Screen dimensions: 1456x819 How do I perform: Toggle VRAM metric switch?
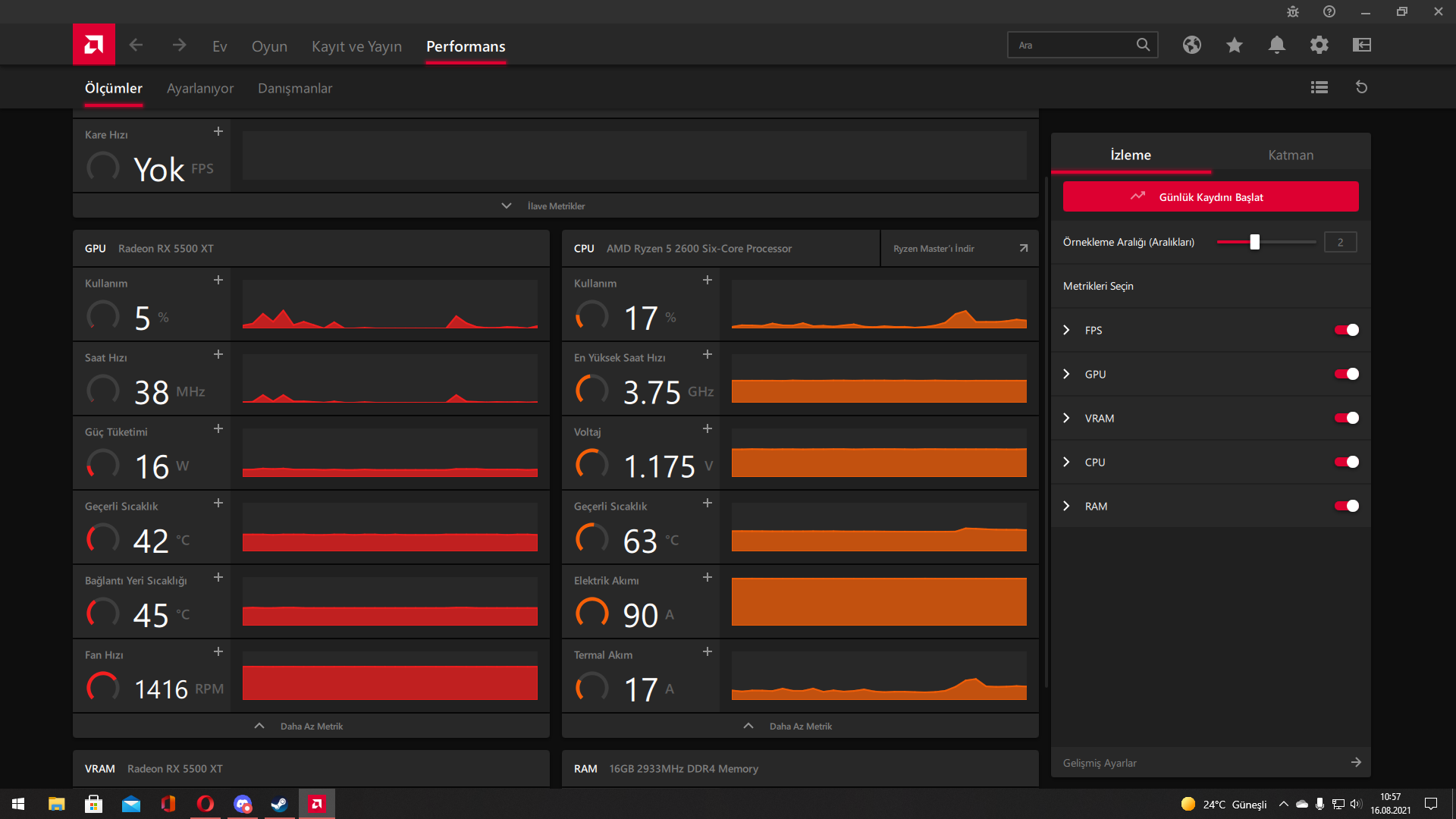coord(1347,418)
